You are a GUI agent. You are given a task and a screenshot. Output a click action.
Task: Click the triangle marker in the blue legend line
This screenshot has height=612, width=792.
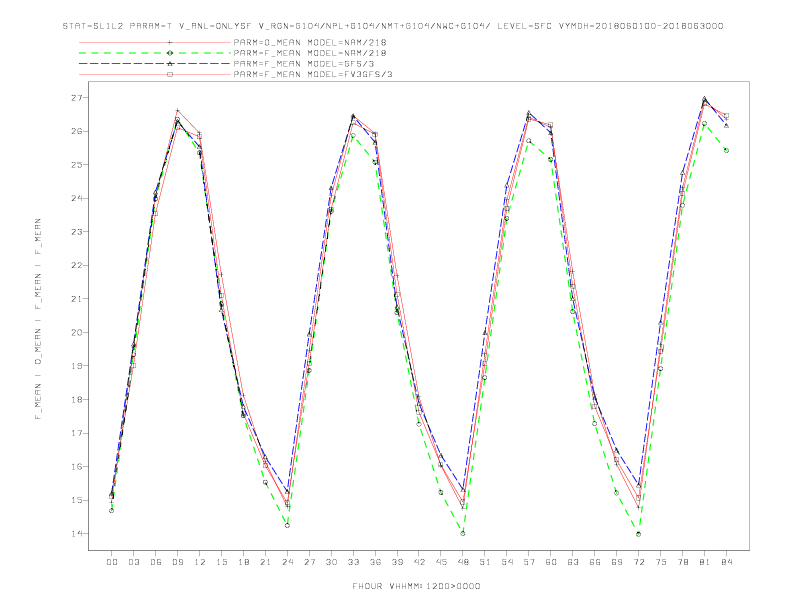[170, 64]
